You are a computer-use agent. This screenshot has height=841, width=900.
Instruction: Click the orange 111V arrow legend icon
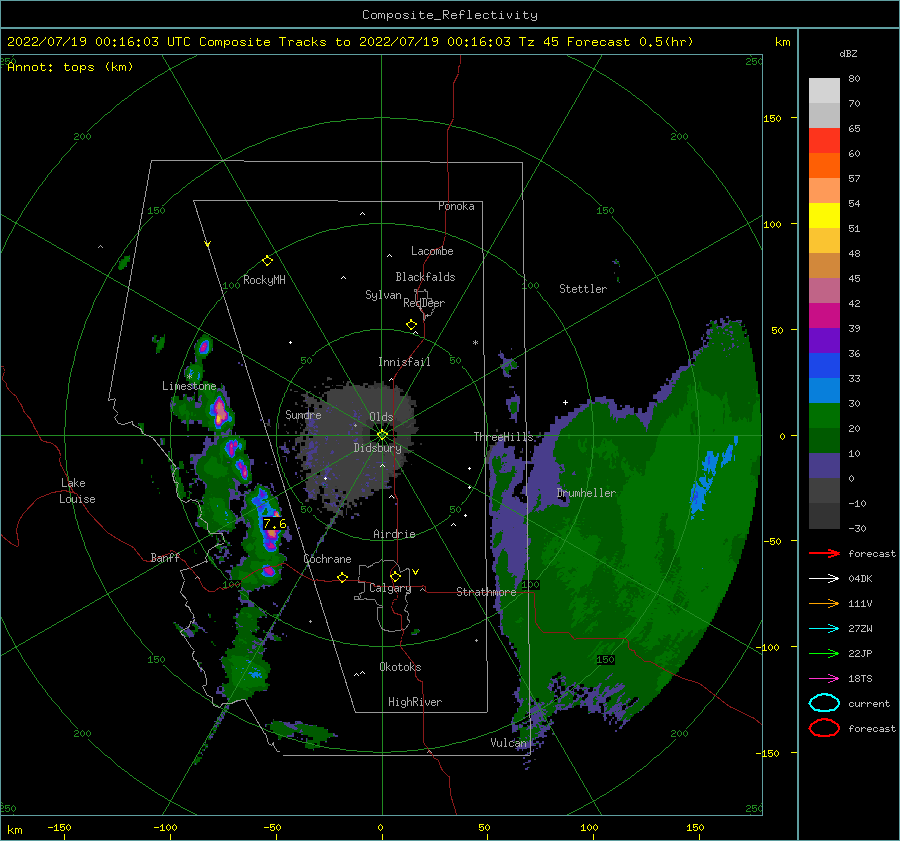[x=824, y=603]
